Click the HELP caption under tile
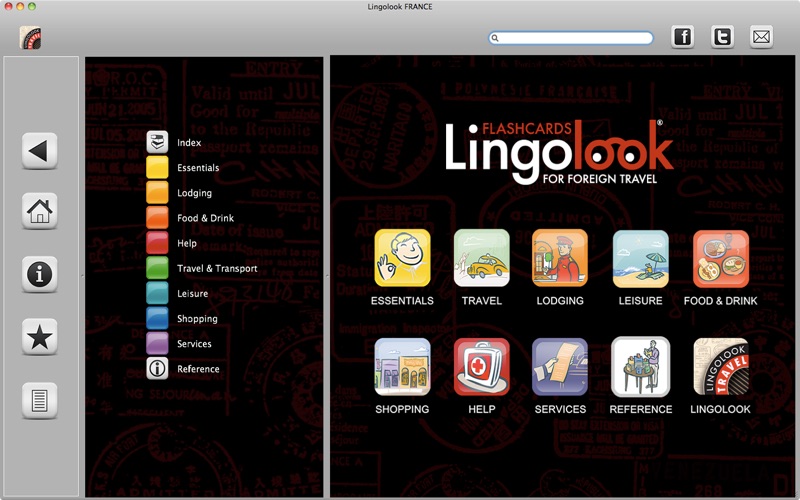800x500 pixels. 482,409
